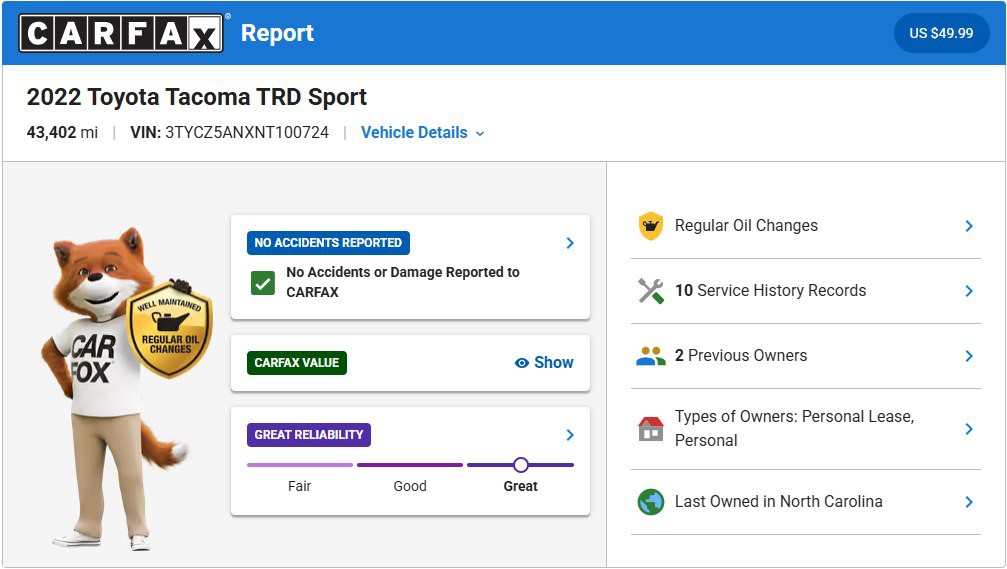Open Last Owned in North Carolina
The height and width of the screenshot is (569, 1007).
tap(805, 502)
